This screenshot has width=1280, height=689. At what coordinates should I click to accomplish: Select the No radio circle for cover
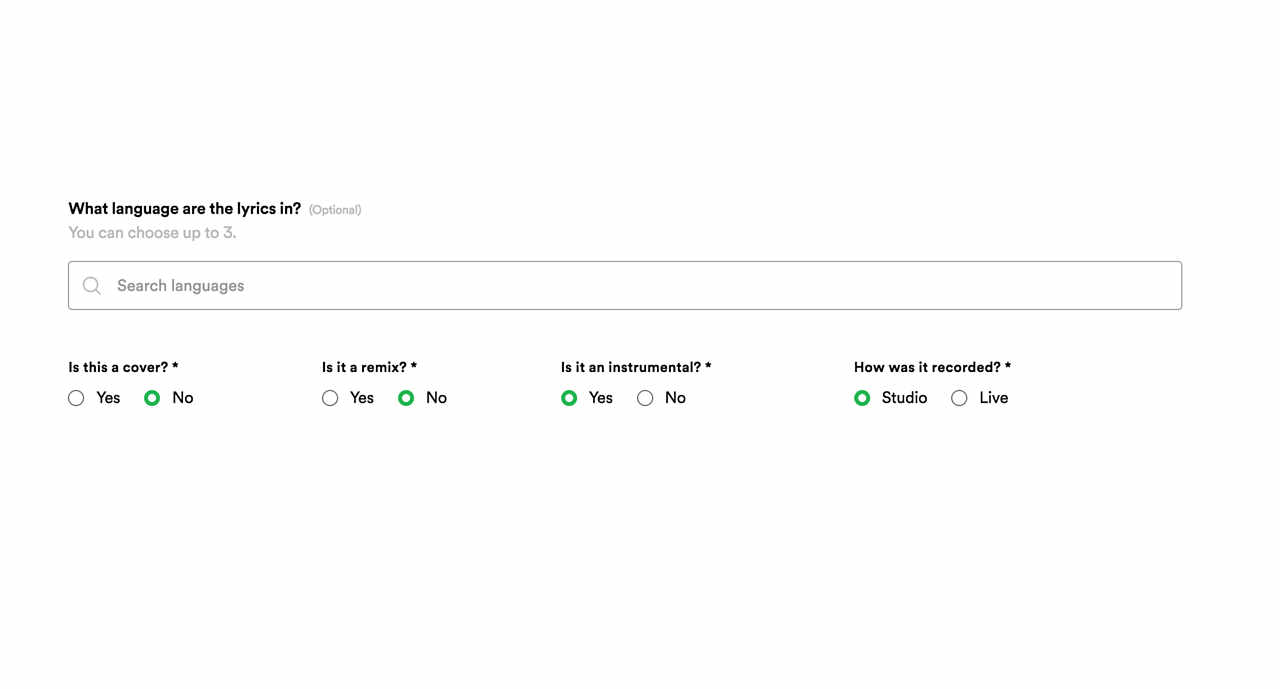tap(152, 398)
